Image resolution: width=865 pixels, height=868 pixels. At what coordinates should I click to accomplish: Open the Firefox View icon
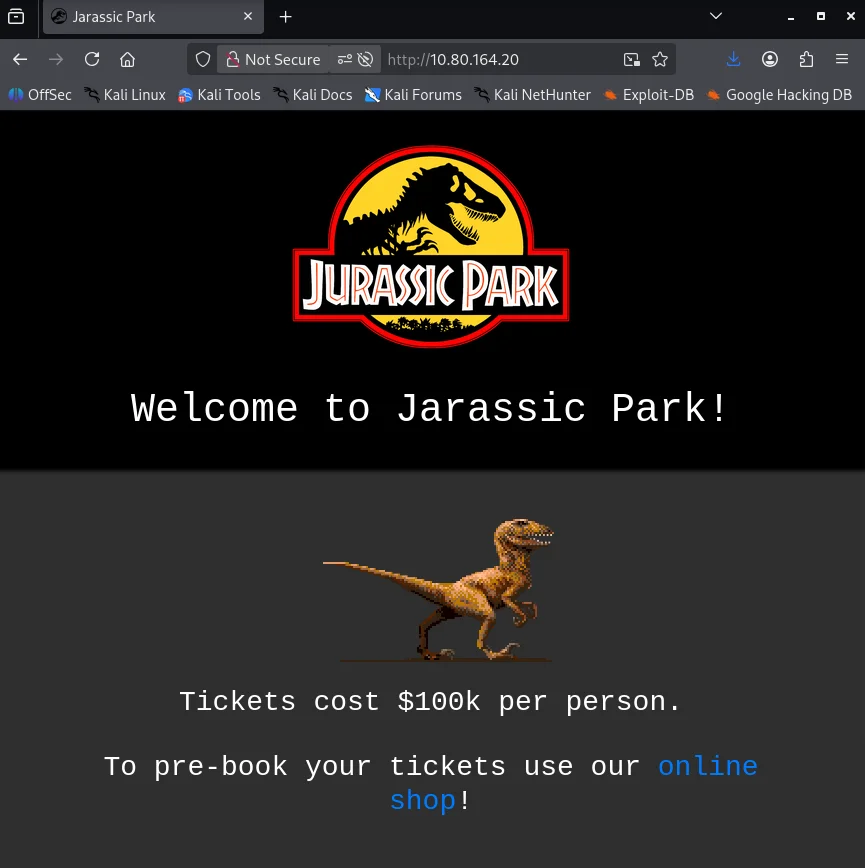17,17
